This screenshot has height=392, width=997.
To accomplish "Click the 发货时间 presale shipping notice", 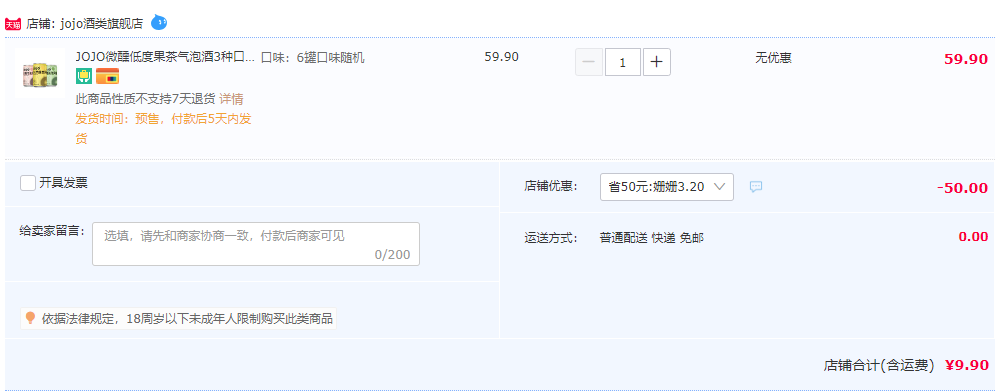I will pyautogui.click(x=164, y=129).
